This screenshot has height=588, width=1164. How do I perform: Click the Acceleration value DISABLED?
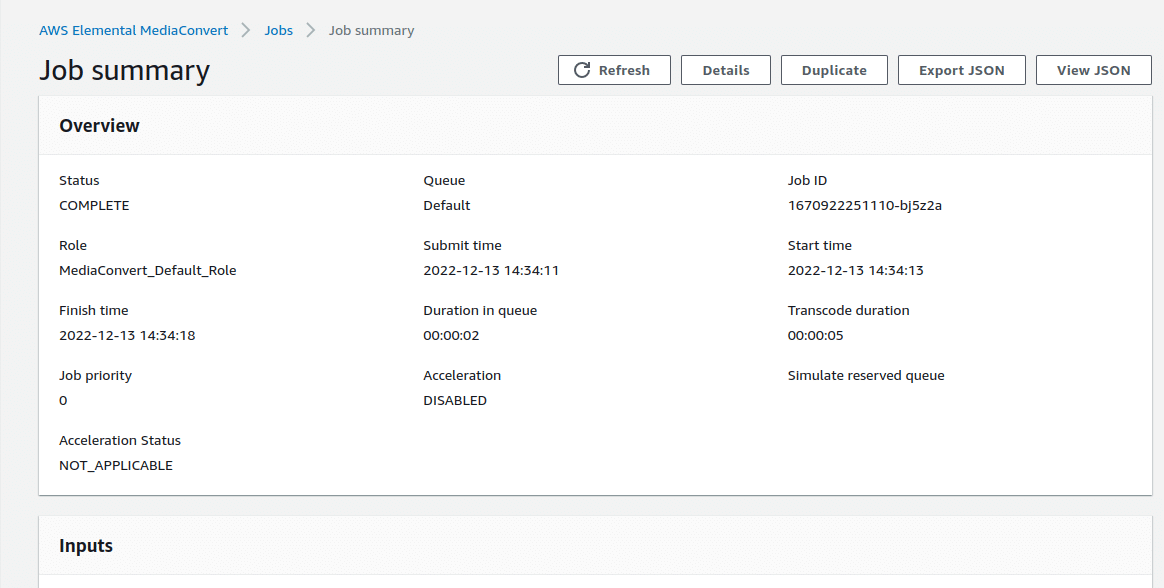click(455, 400)
